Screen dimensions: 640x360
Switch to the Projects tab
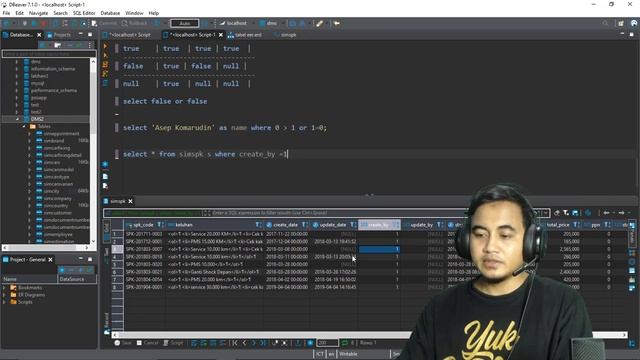58,35
